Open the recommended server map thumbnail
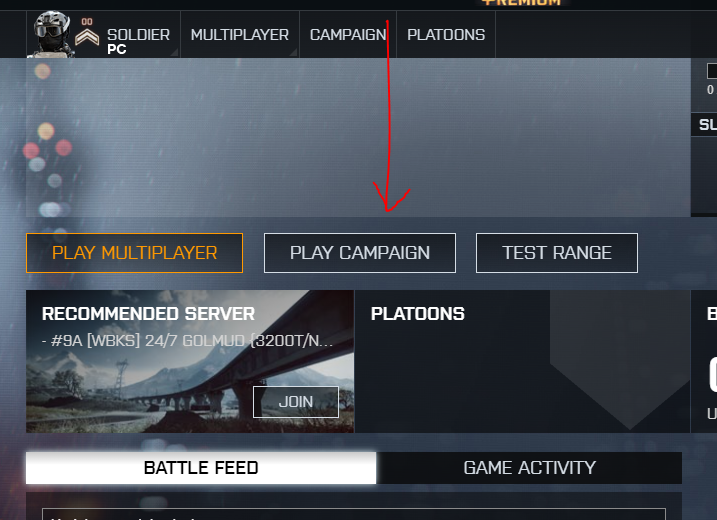Image resolution: width=717 pixels, height=520 pixels. click(x=190, y=361)
